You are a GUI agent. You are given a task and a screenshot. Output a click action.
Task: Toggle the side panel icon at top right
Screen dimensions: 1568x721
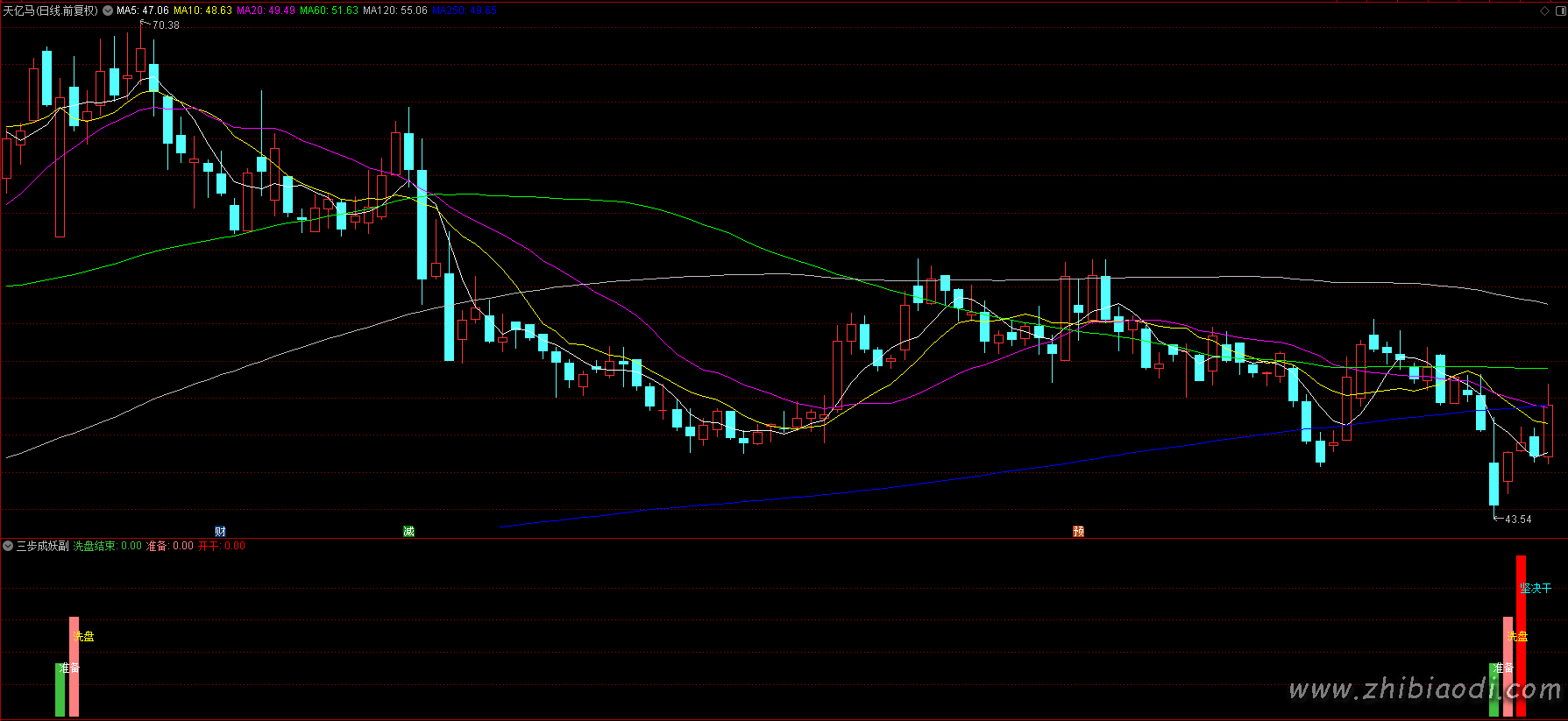(x=1559, y=11)
